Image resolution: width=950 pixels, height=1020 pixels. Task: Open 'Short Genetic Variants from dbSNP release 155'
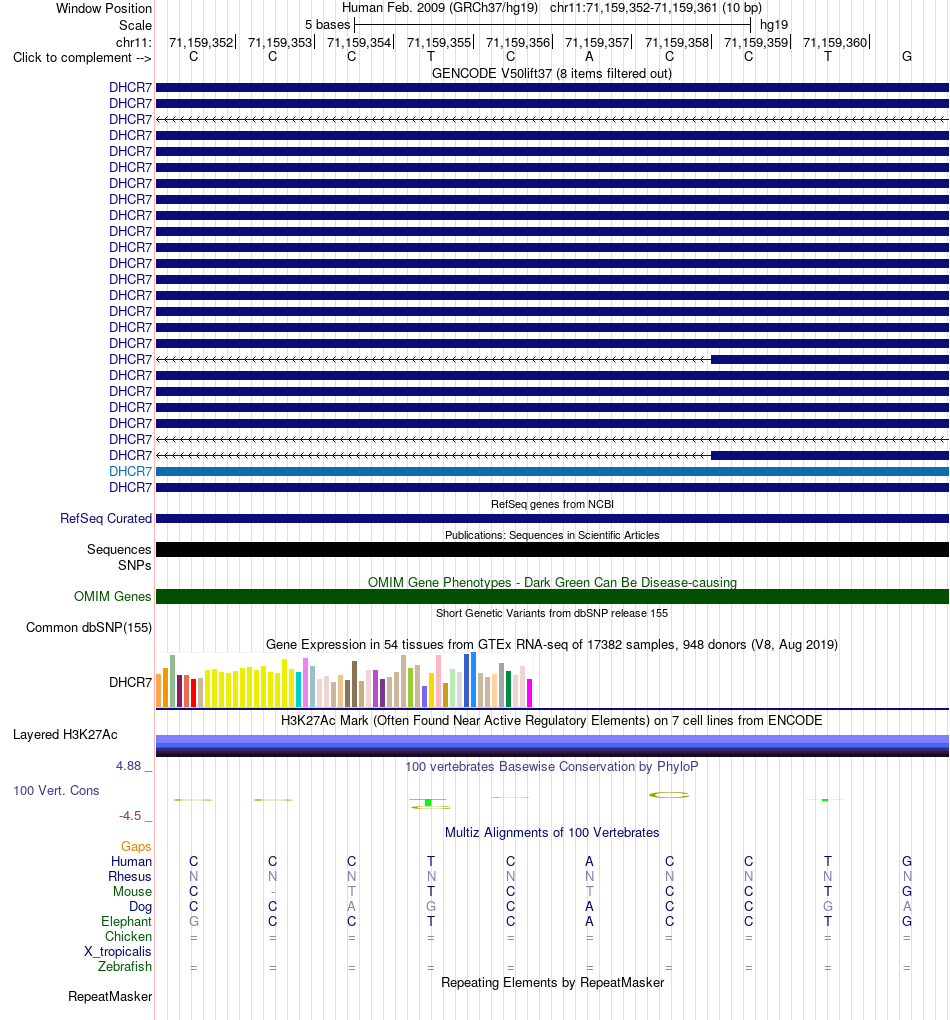pos(552,613)
